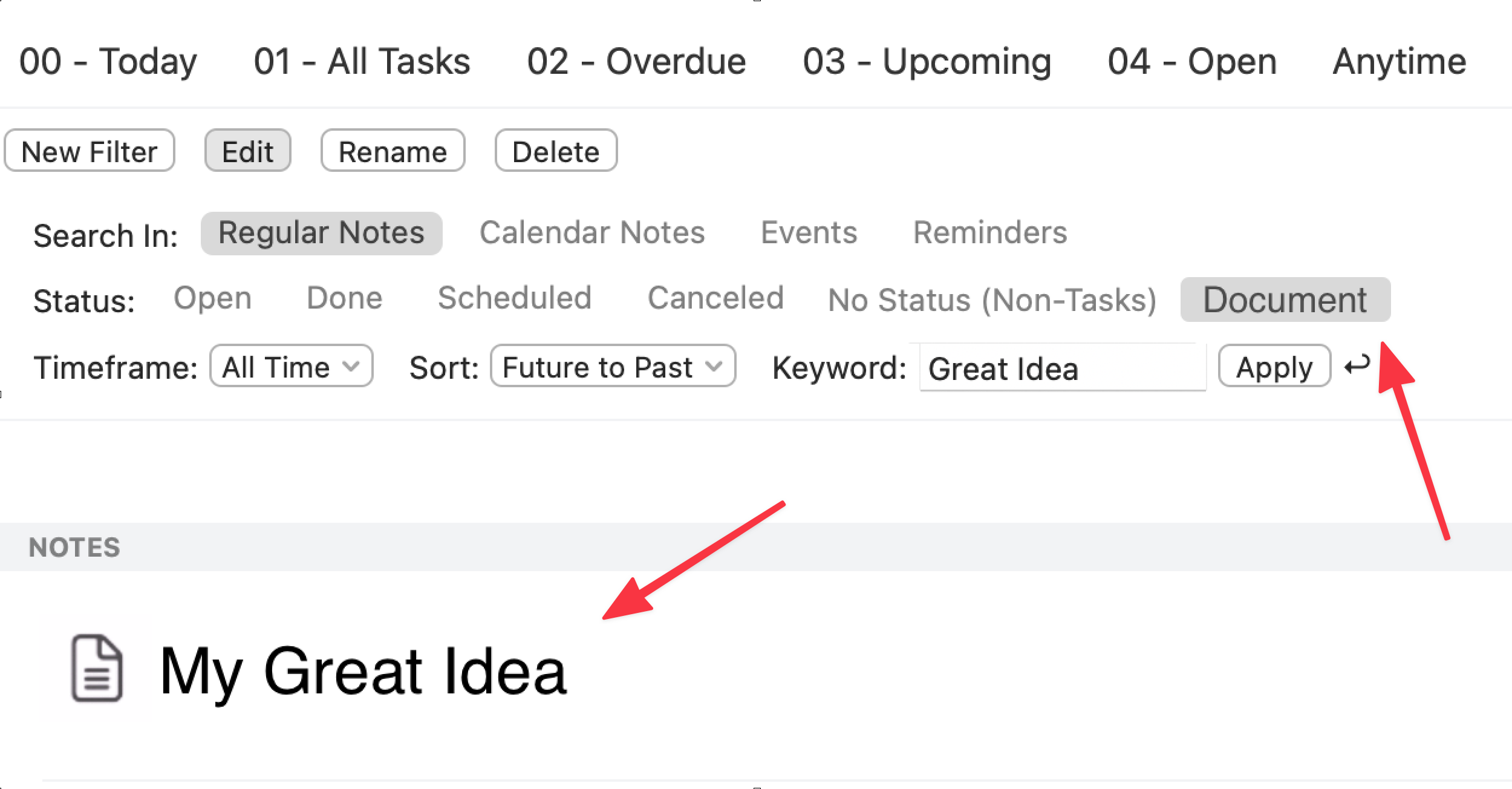Open the 02 - Overdue filter tab

(x=636, y=61)
